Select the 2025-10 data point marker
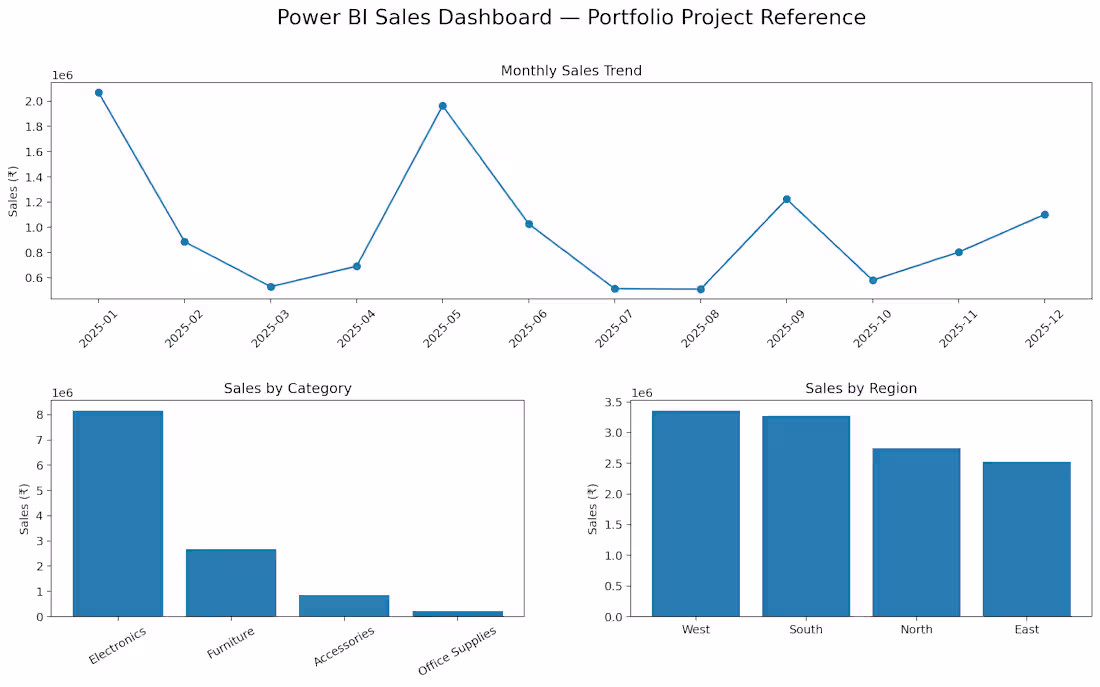Screen dimensions: 1100x687 tap(873, 280)
